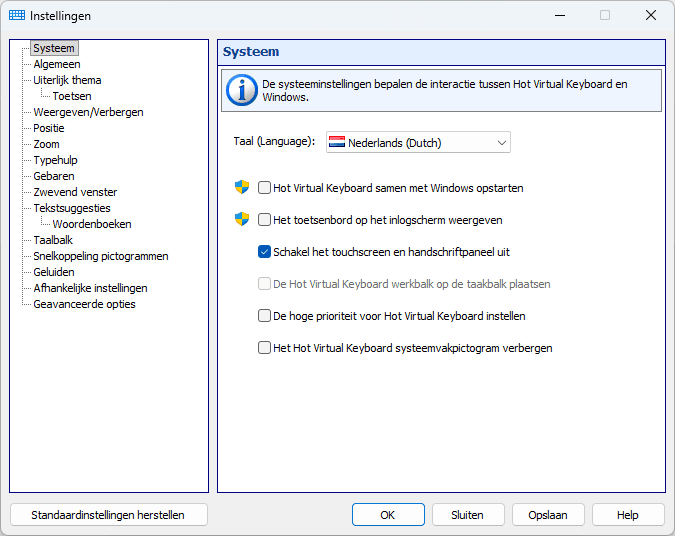Select Typehulp in the tree
Viewport: 675px width, 536px height.
pos(56,160)
